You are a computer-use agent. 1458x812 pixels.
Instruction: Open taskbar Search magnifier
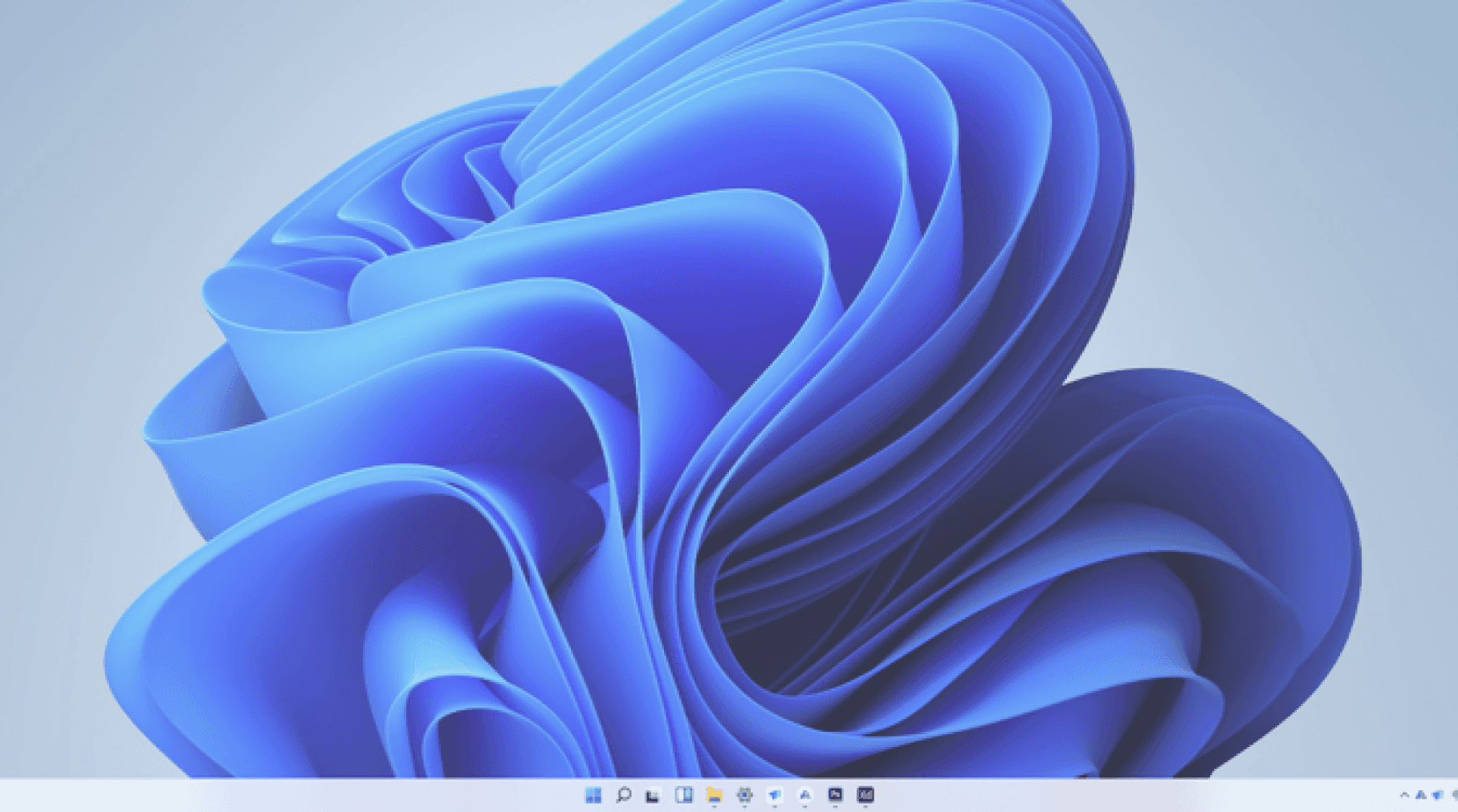tap(623, 795)
